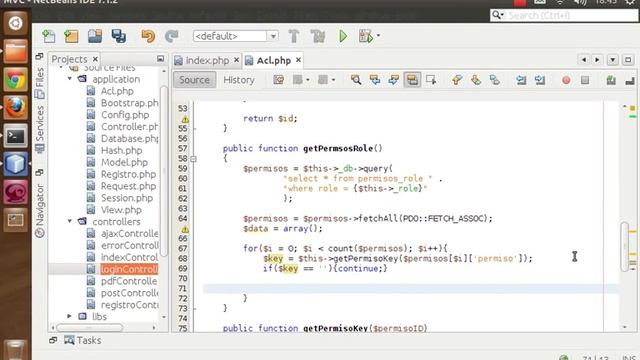This screenshot has height=360, width=640.
Task: Minimize the Projects panel window
Action: point(160,59)
